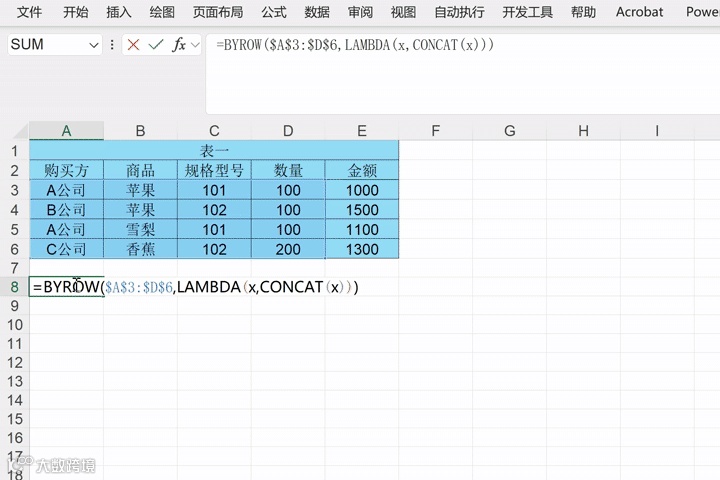Click the C公司 cell

coord(67,249)
